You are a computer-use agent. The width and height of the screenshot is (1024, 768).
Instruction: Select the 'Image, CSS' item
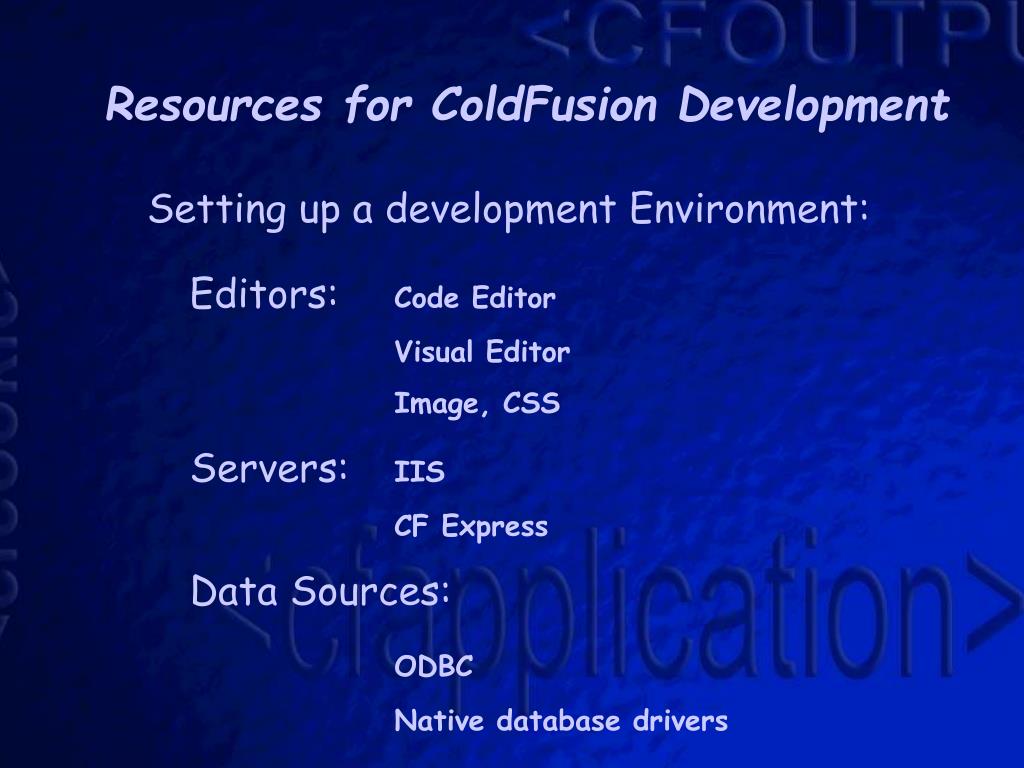point(477,404)
